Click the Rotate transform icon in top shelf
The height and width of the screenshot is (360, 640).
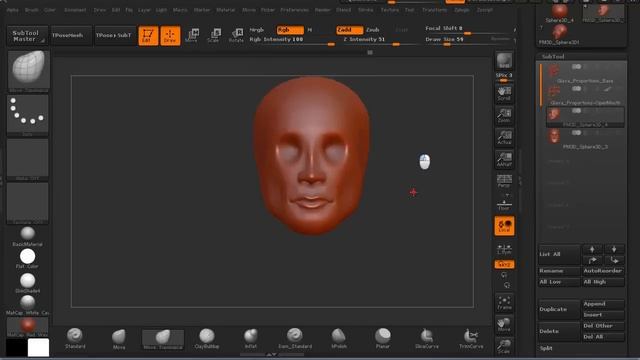[236, 36]
